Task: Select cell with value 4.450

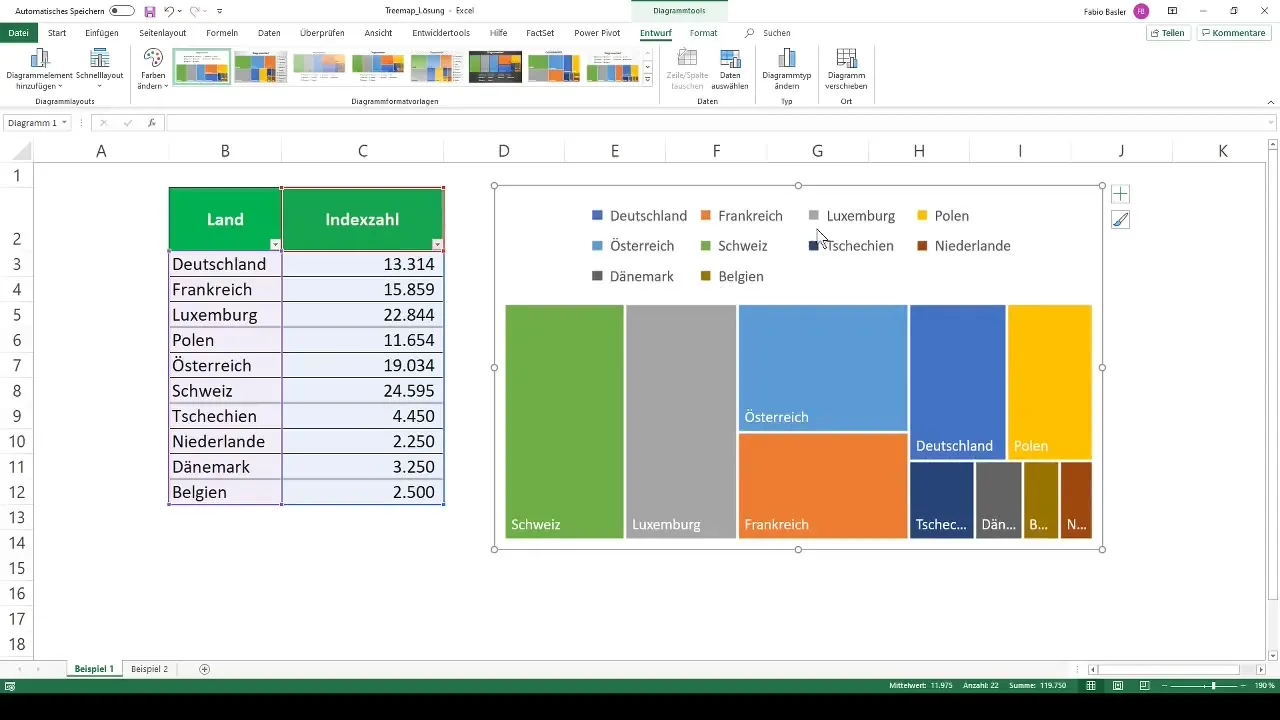Action: point(363,416)
